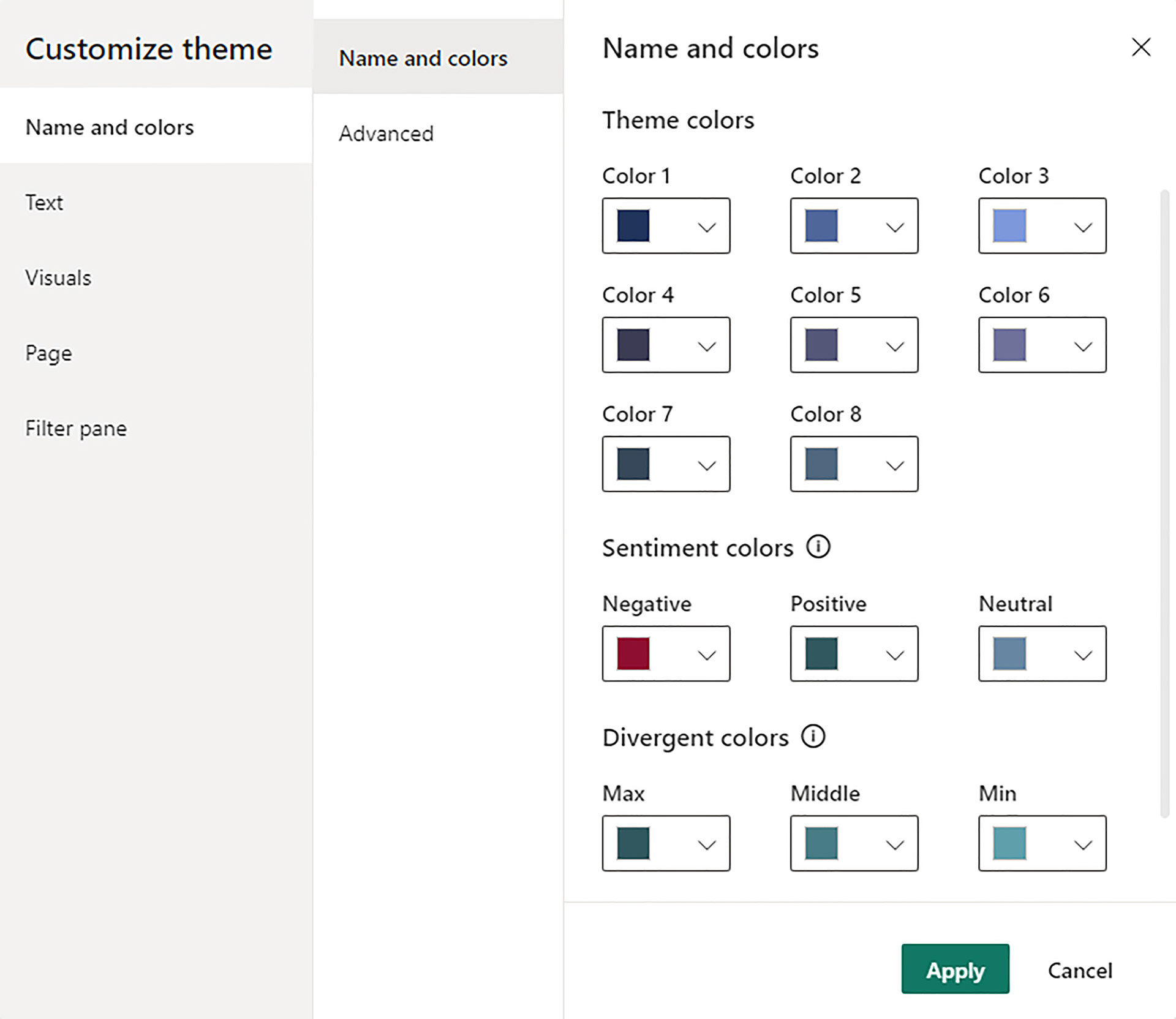Close the Customize theme dialog
Viewport: 1176px width, 1019px height.
pyautogui.click(x=1140, y=47)
